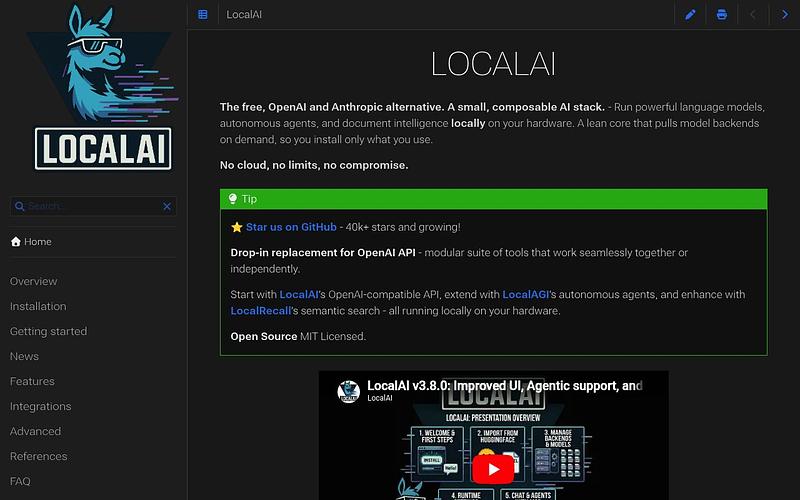This screenshot has height=500, width=800.
Task: Click the LOCALAI page heading
Action: (493, 64)
